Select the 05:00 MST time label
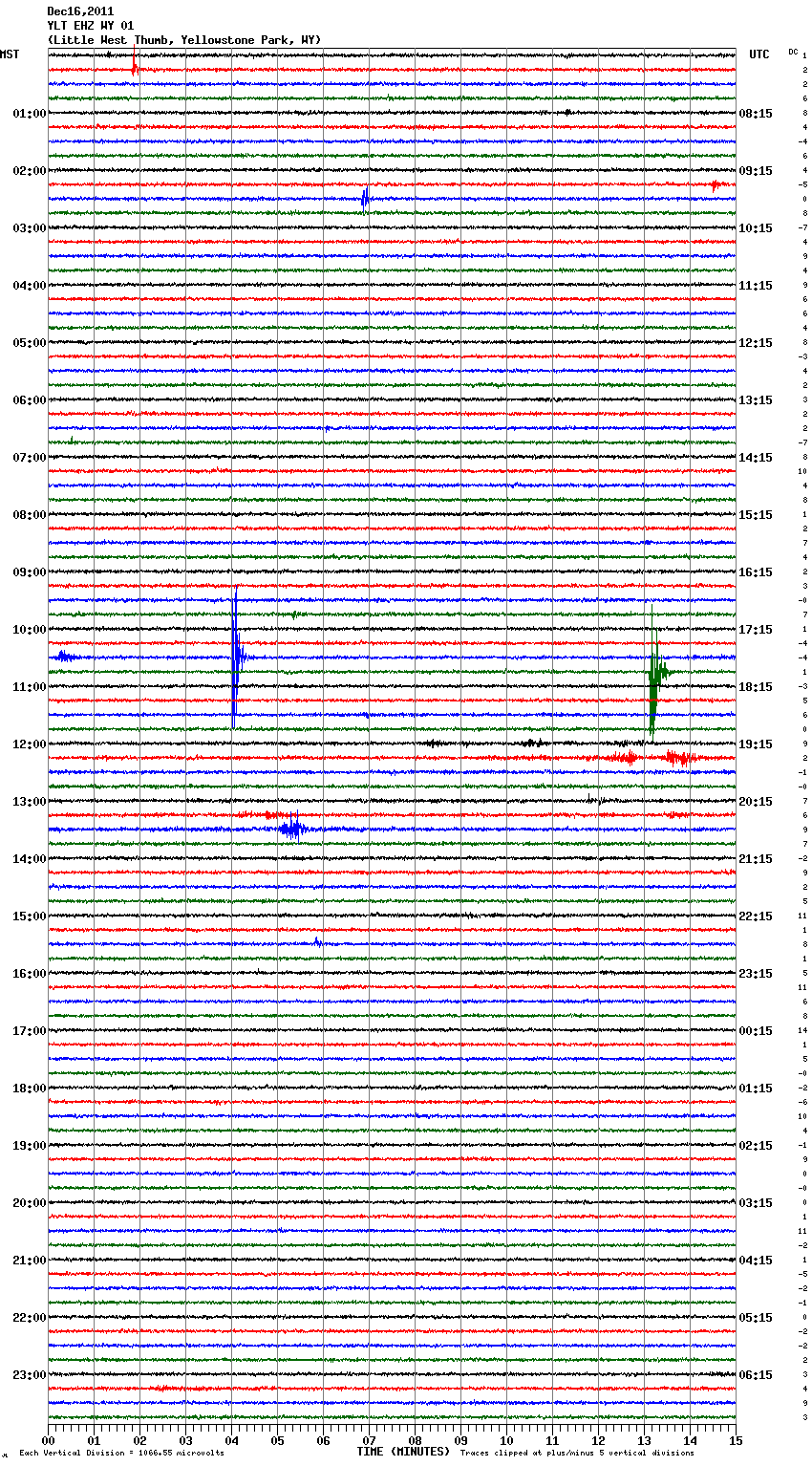Viewport: 812px width, 1466px height. pos(29,343)
